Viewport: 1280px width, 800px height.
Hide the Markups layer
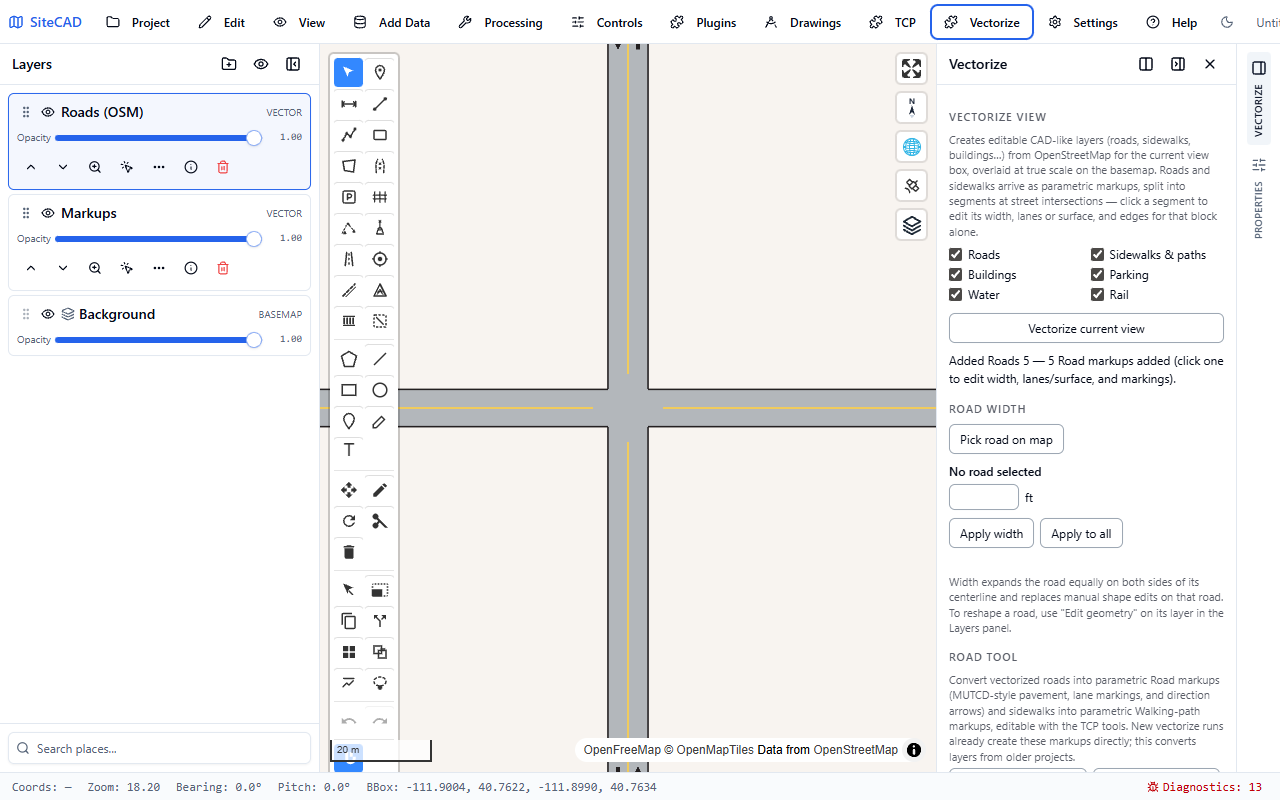tap(48, 213)
